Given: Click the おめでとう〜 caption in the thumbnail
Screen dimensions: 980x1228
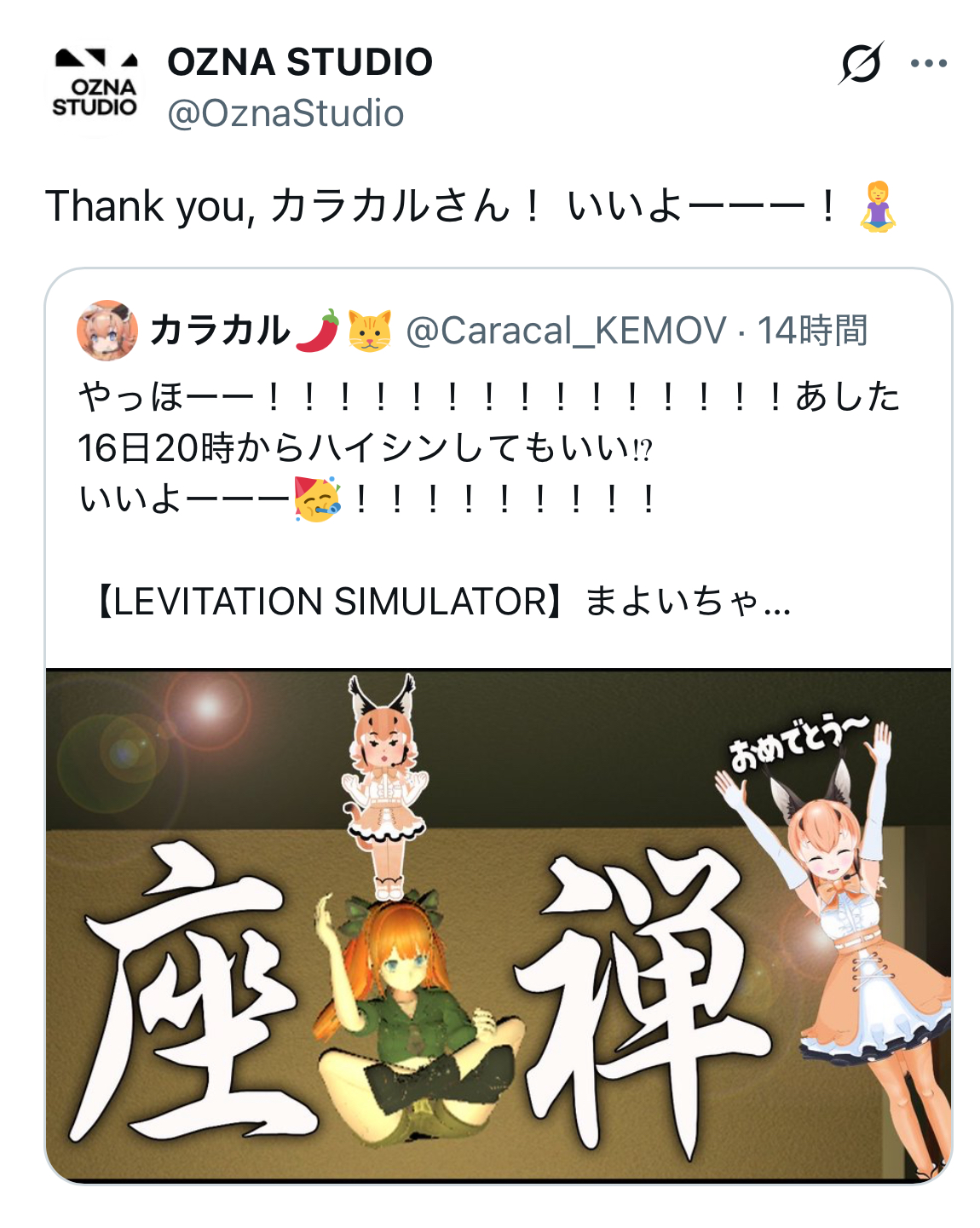Looking at the screenshot, I should coord(798,742).
